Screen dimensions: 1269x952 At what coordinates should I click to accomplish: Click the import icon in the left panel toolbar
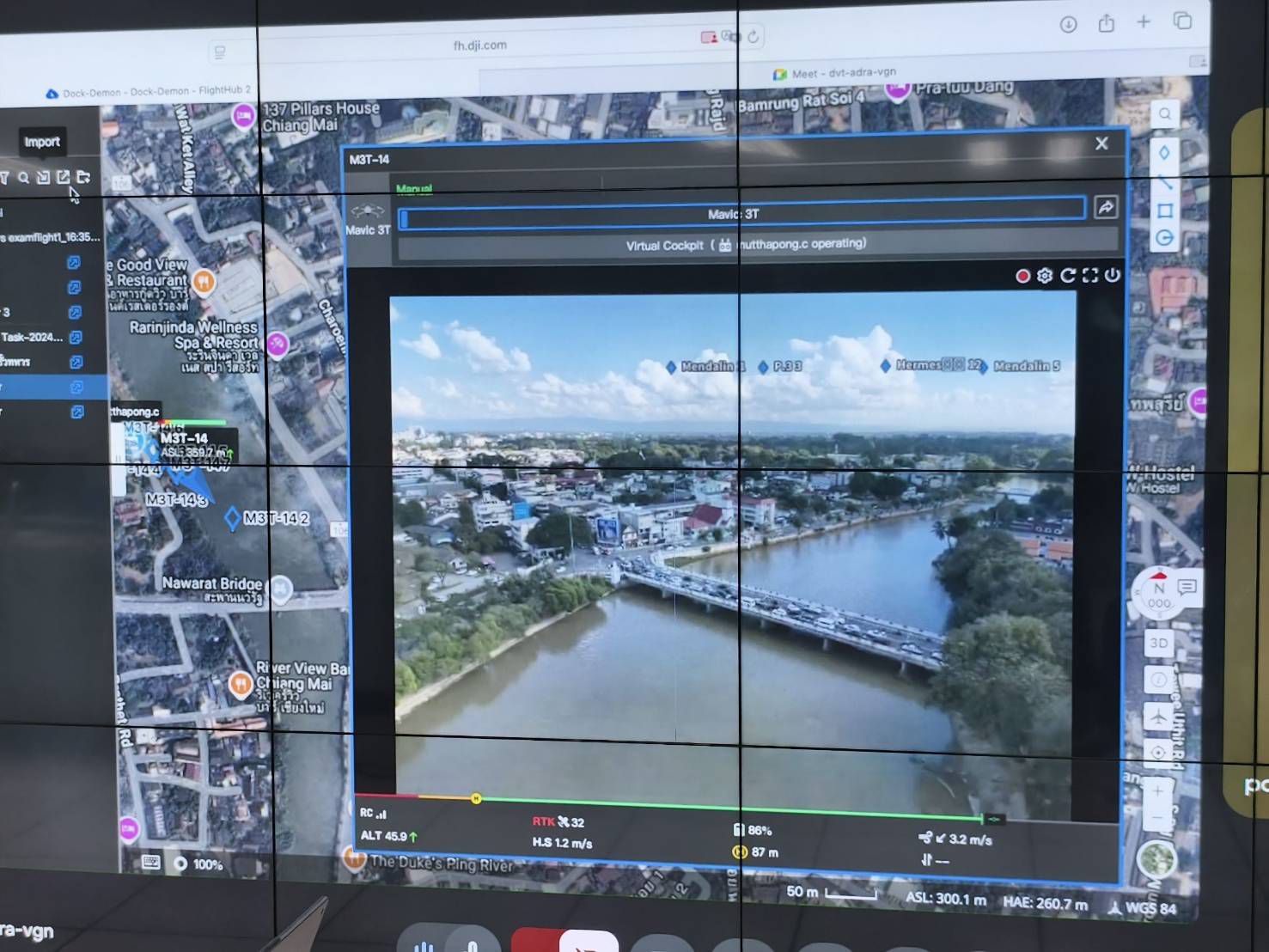(x=43, y=178)
